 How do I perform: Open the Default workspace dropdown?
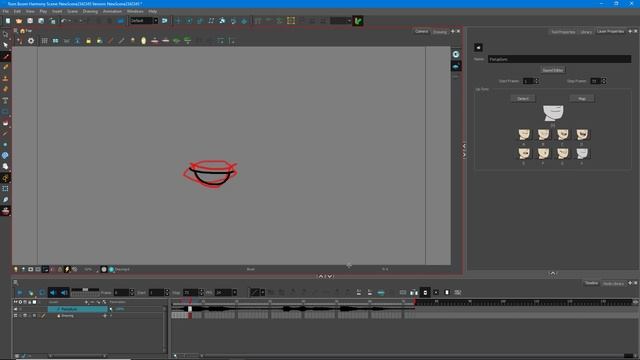[156, 21]
